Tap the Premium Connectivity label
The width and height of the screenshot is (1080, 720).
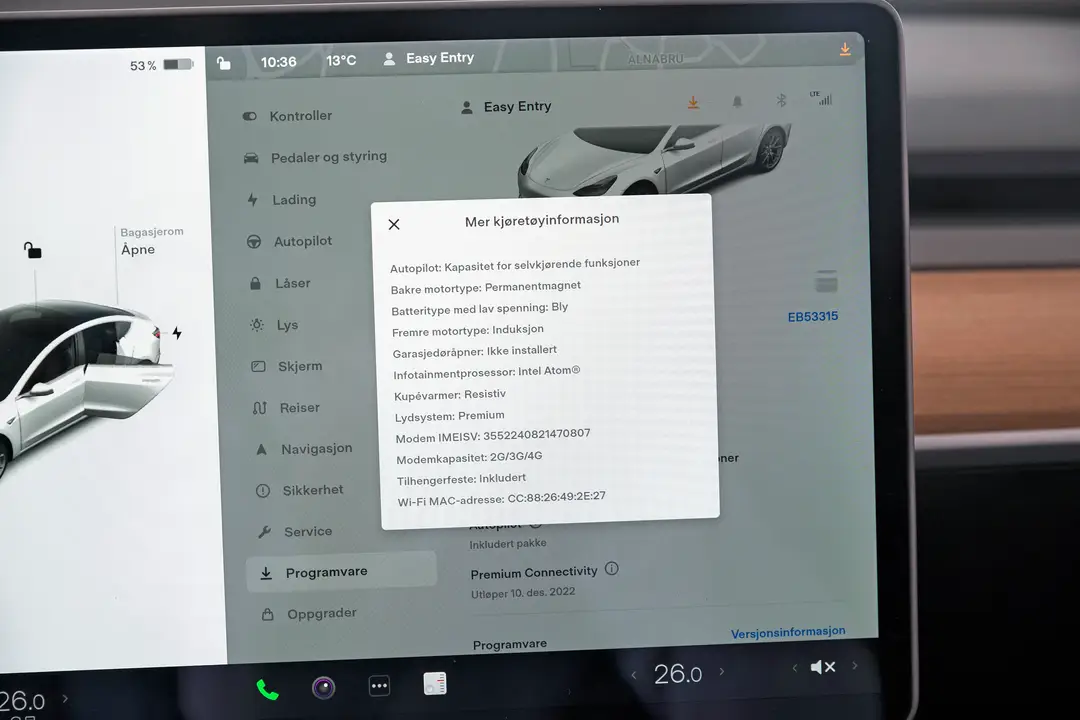click(x=534, y=573)
